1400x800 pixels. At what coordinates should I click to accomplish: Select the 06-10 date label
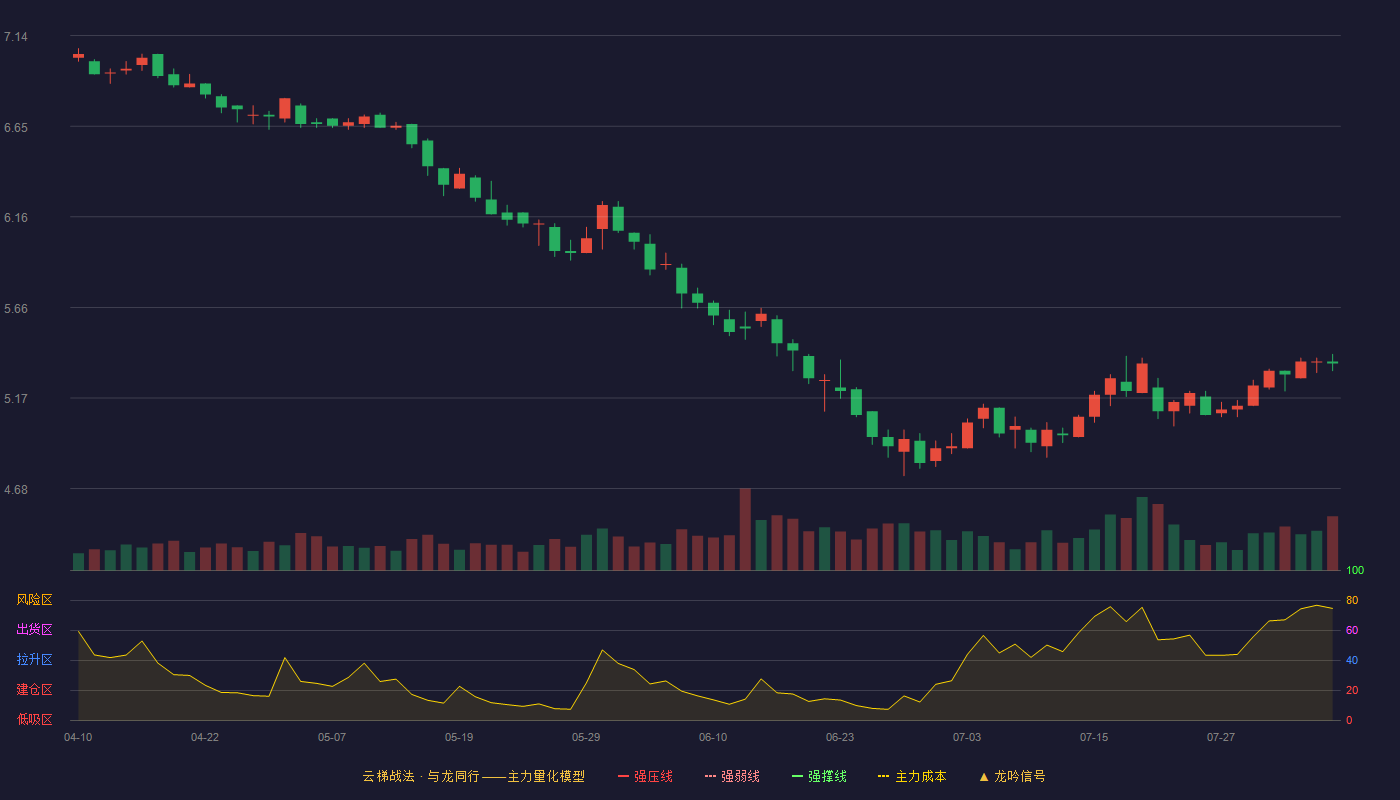(x=713, y=737)
